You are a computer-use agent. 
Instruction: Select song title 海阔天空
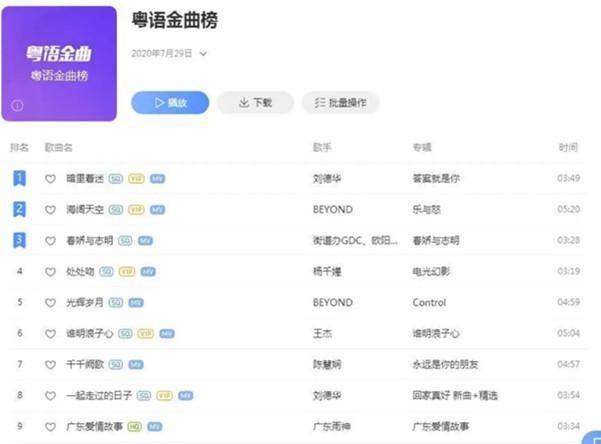tap(85, 210)
